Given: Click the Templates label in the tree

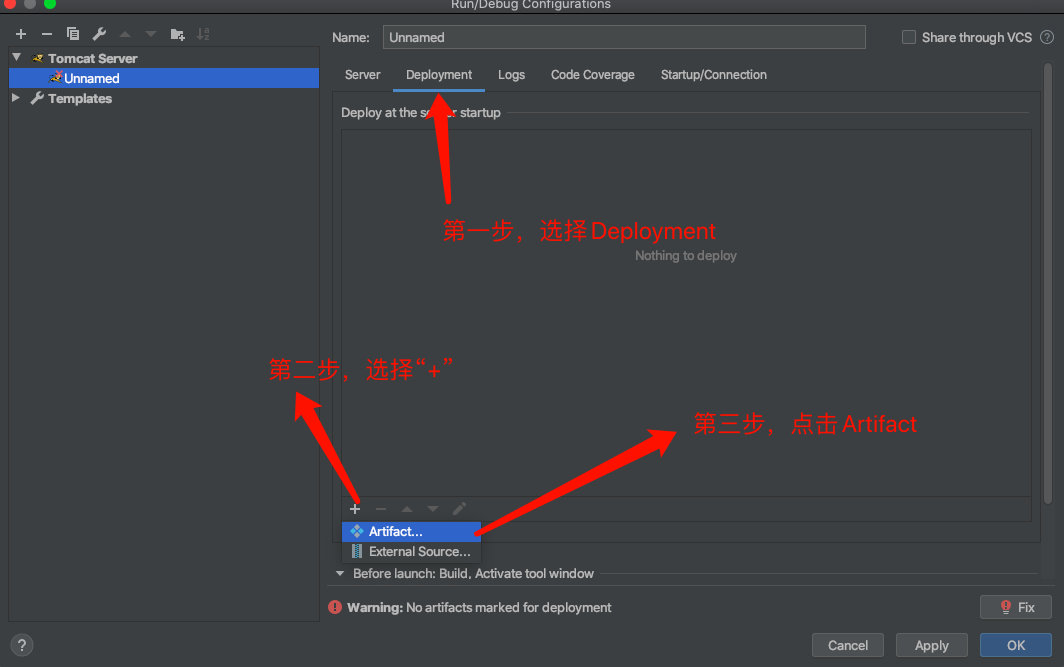Looking at the screenshot, I should pyautogui.click(x=80, y=98).
